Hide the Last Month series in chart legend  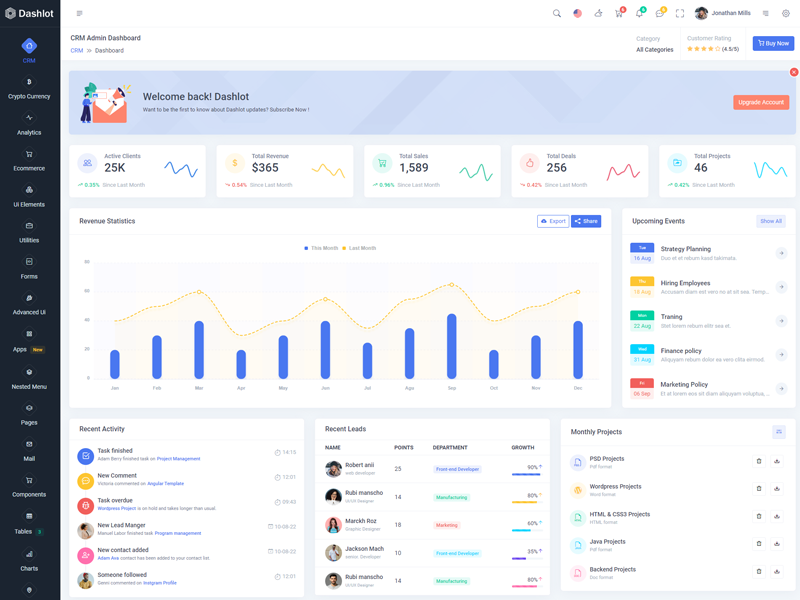[x=359, y=248]
